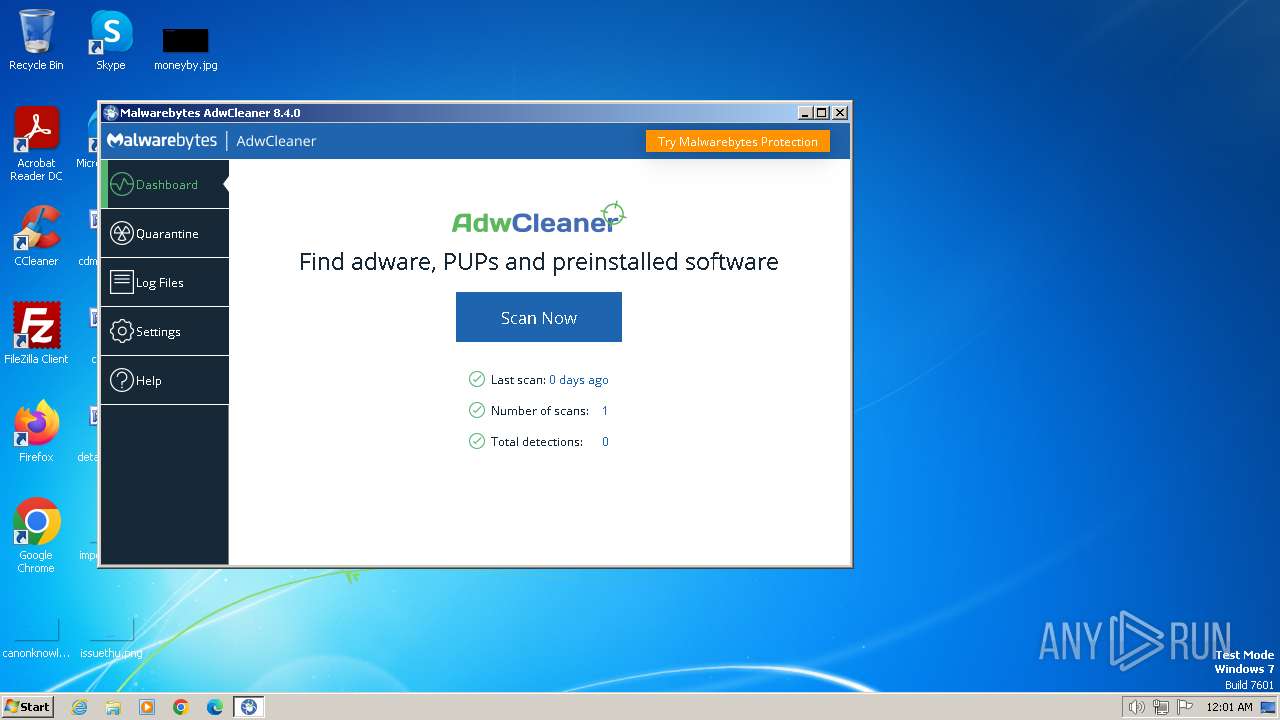Click the Last scan checkmark icon
Image resolution: width=1280 pixels, height=720 pixels.
coord(477,379)
